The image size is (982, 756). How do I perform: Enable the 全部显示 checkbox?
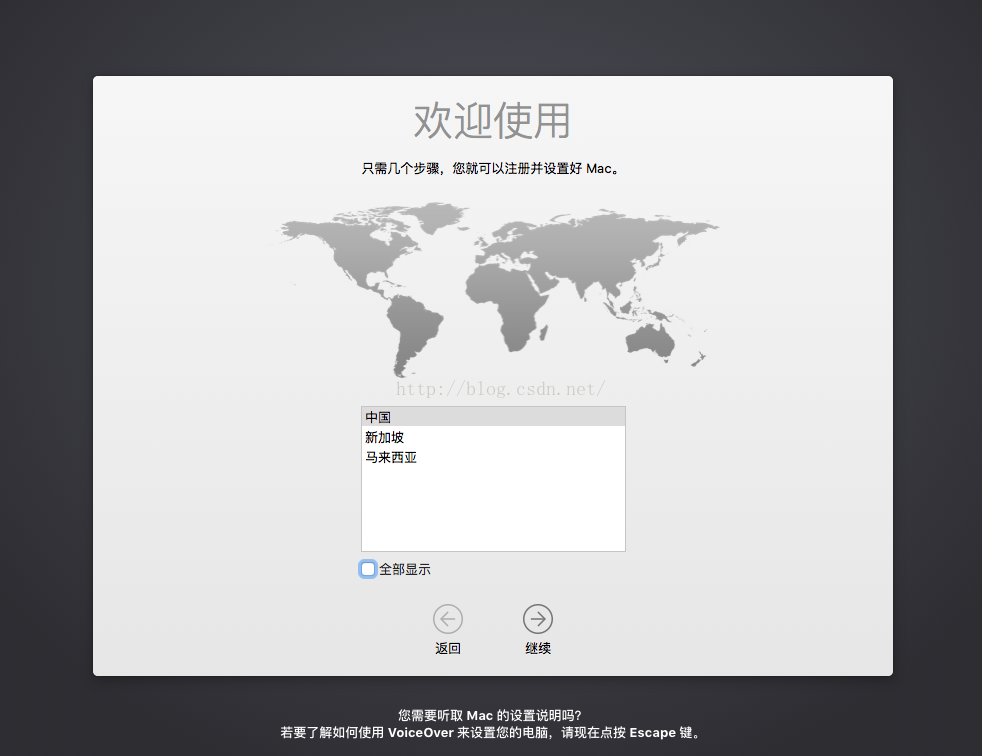point(368,569)
